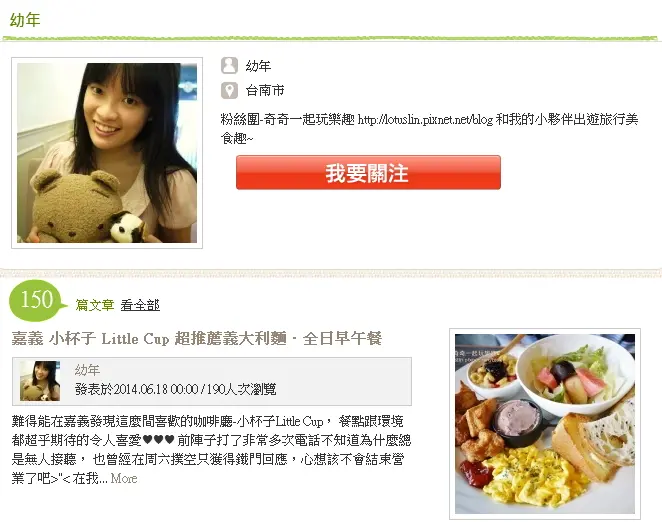Viewport: 662px width, 522px height.
Task: Open the large profile photo with teddy bear
Action: (107, 153)
